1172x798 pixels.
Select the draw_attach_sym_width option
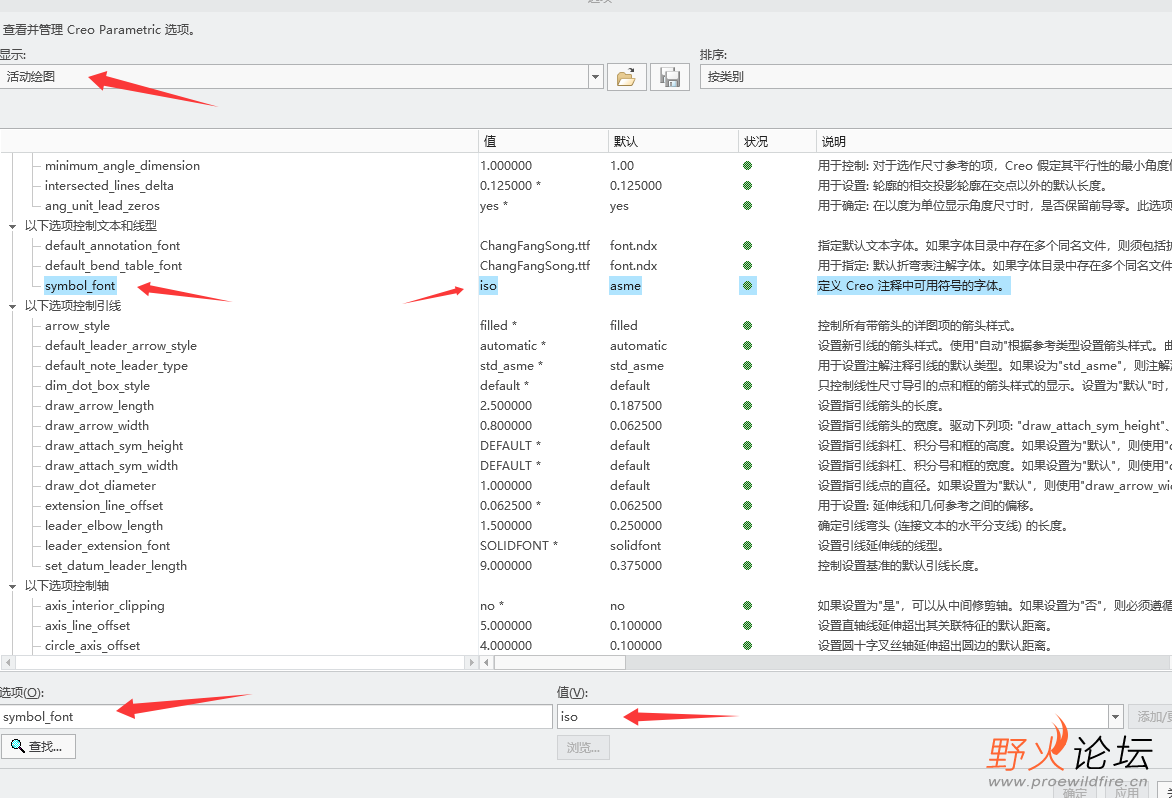pyautogui.click(x=111, y=466)
